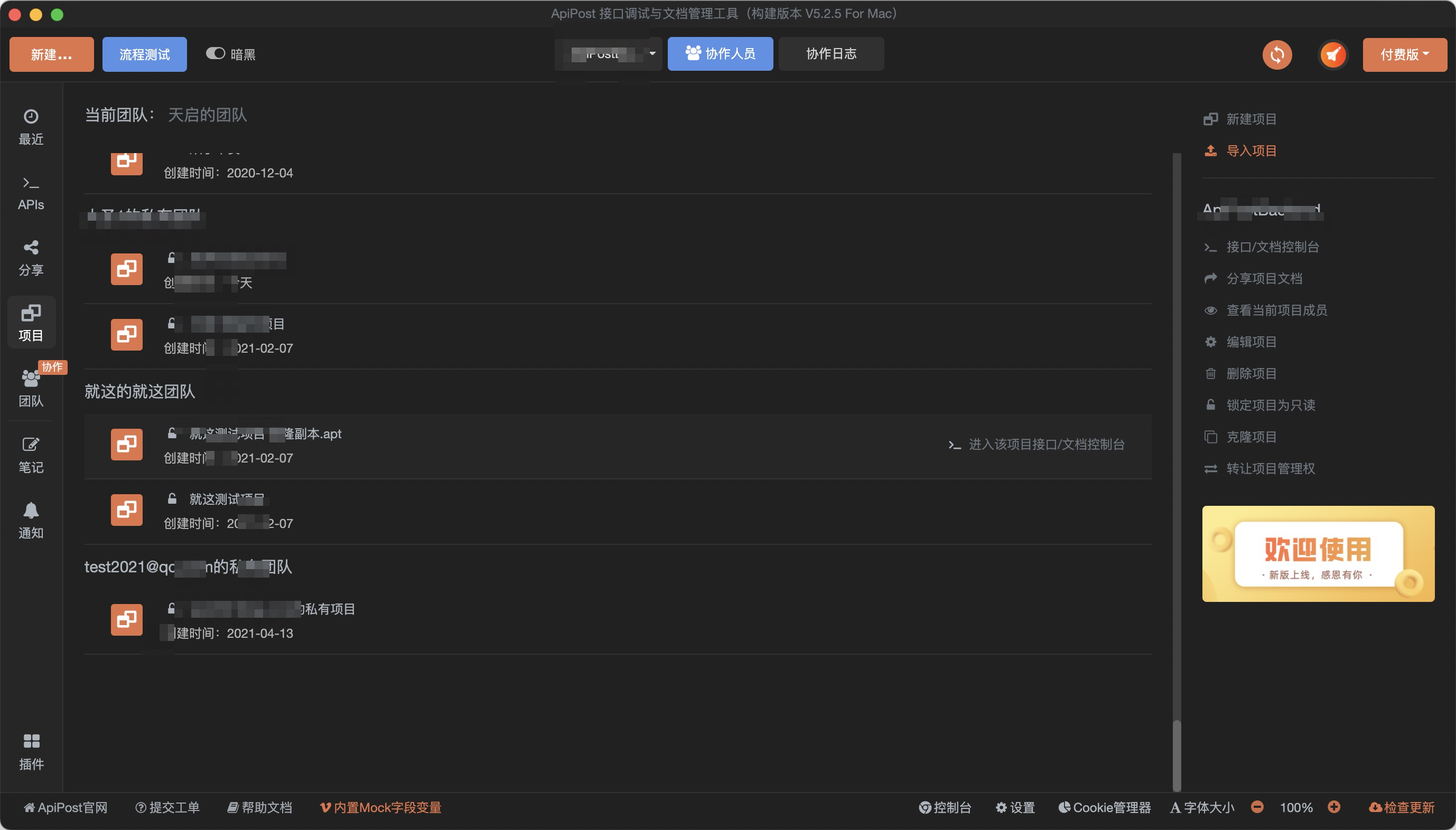Decrease font size with minus icon
The image size is (1456, 830).
tap(1257, 807)
